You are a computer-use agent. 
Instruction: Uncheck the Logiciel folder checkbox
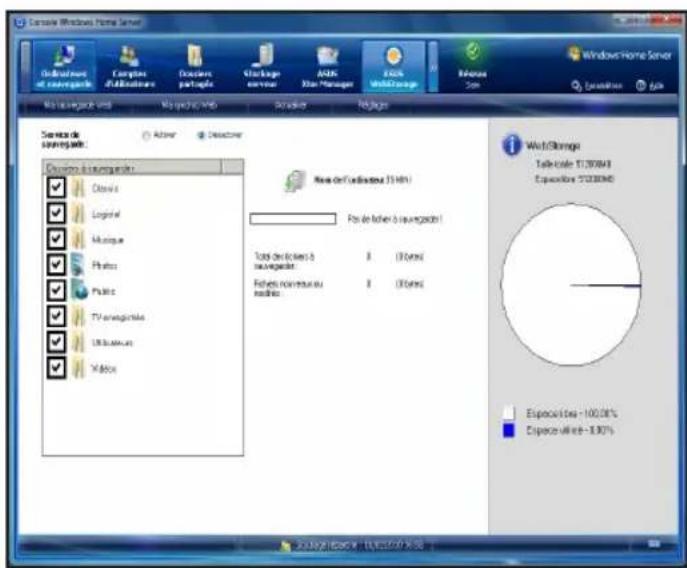pos(56,213)
